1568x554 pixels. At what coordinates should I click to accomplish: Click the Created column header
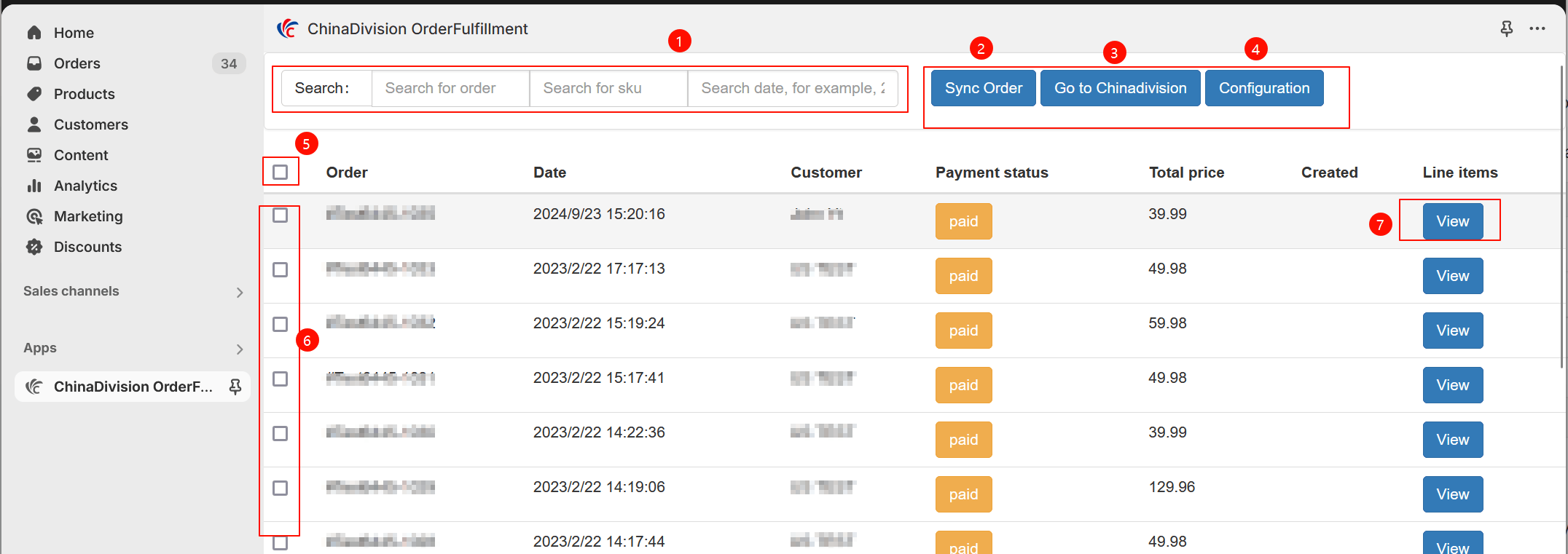[1330, 173]
